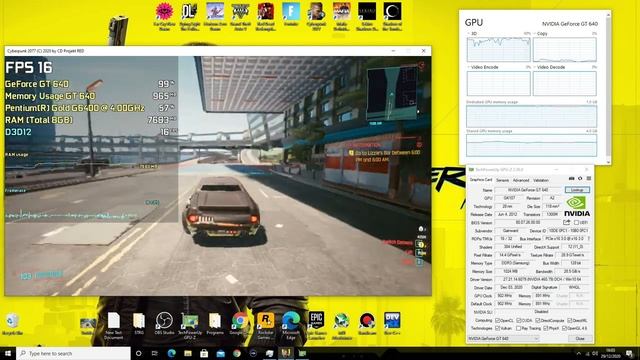Image resolution: width=640 pixels, height=360 pixels.
Task: Switch to Graphics Card tab in GPU-Z
Action: (481, 180)
